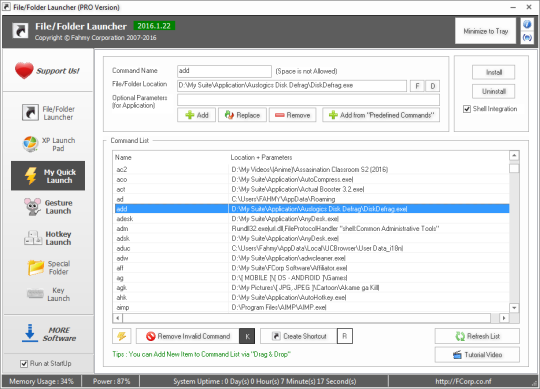Image resolution: width=540 pixels, height=389 pixels.
Task: Select the act command row
Action: (312, 189)
